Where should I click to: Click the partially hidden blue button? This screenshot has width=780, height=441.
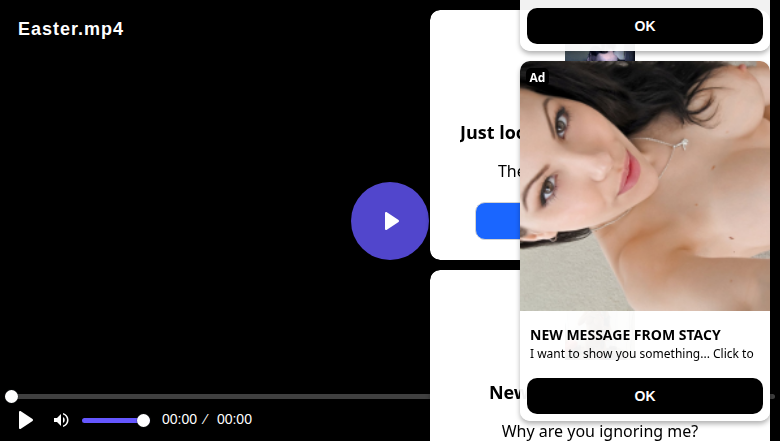click(x=498, y=221)
